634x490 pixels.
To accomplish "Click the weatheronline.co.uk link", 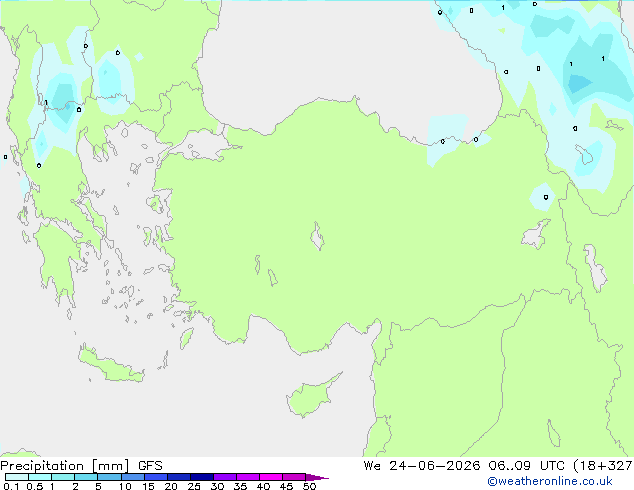I will point(550,481).
